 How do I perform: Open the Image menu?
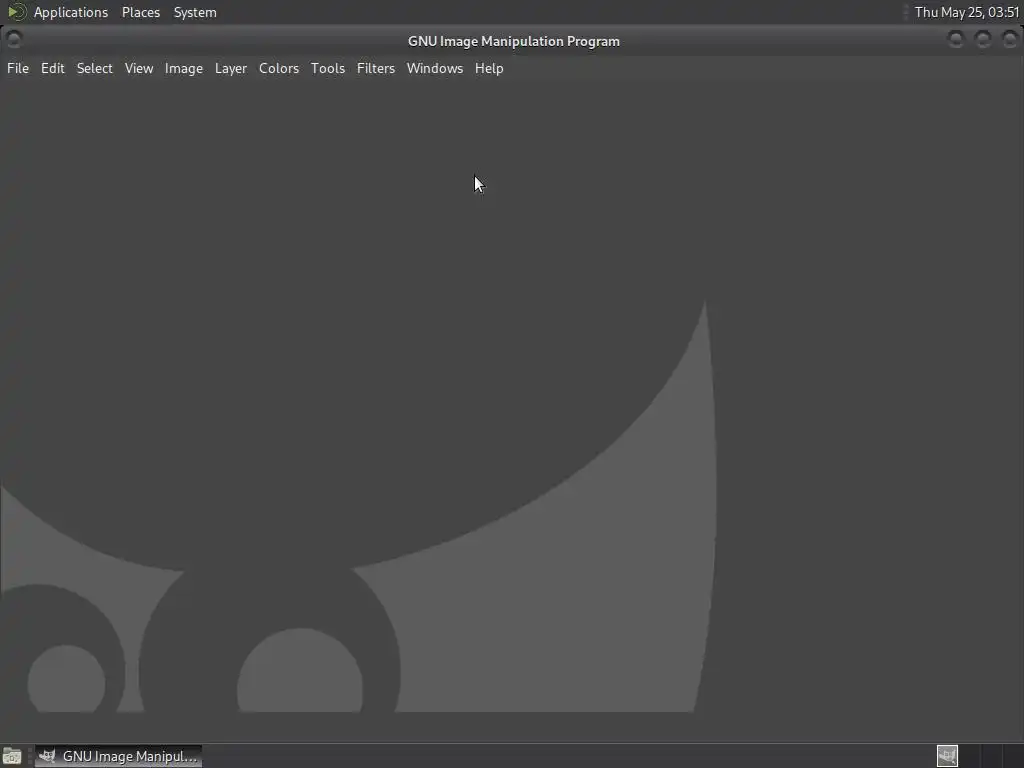coord(184,69)
